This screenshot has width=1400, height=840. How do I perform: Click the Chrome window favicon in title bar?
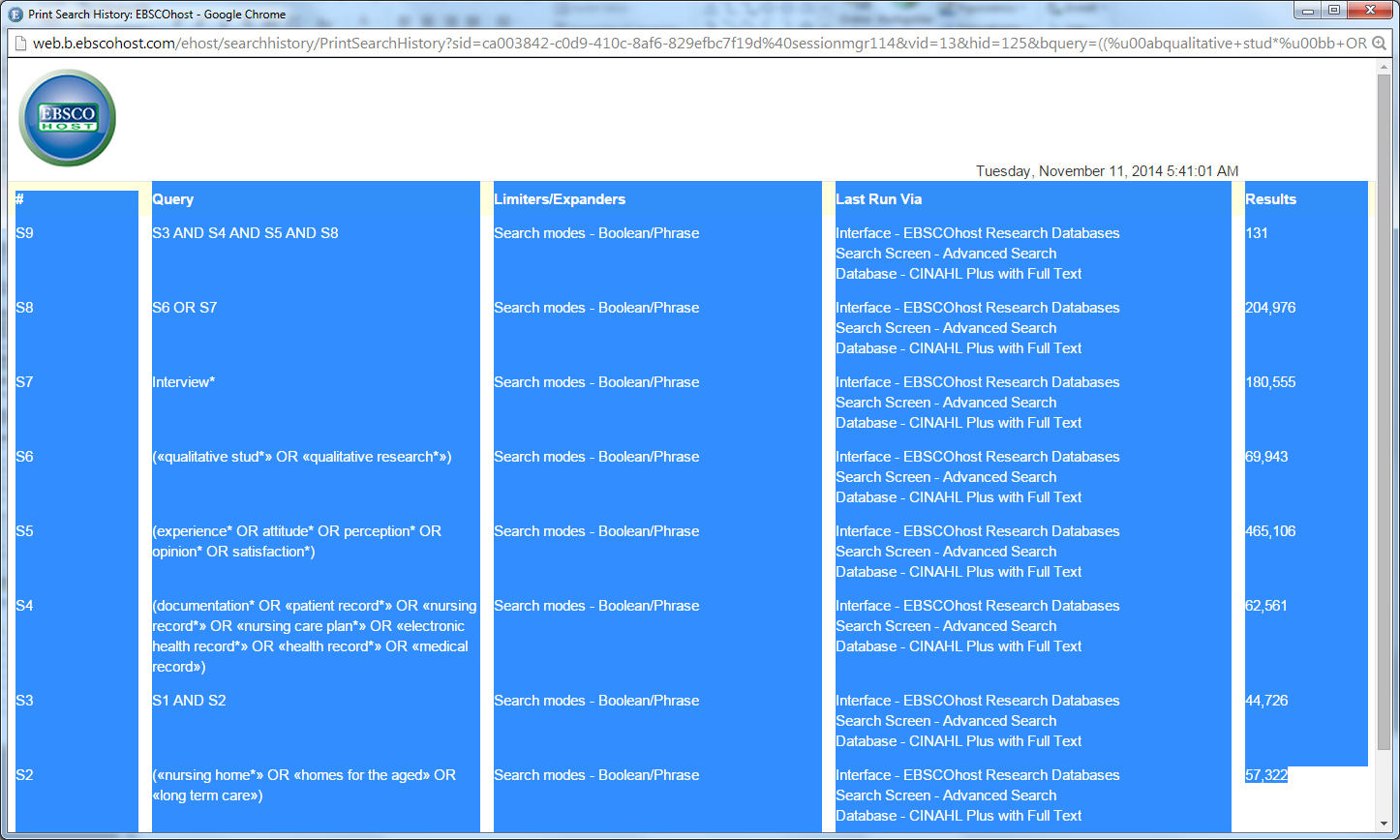coord(15,14)
